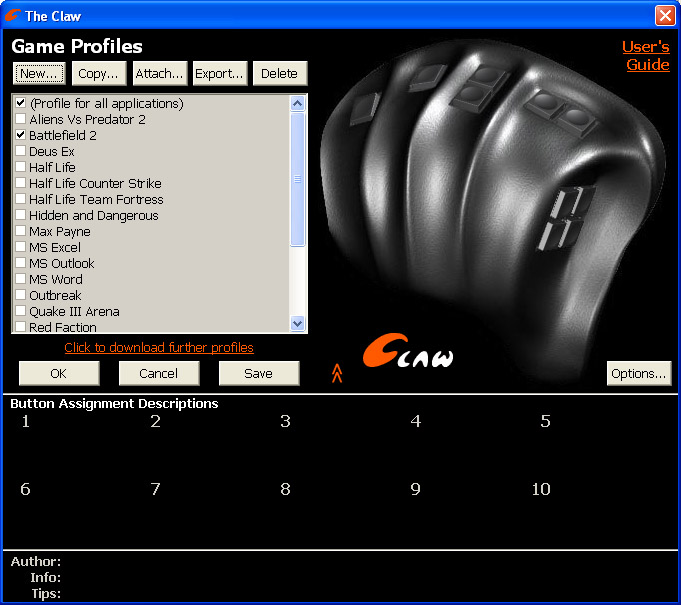The height and width of the screenshot is (605, 681).
Task: Enable Aliens Vs Predator 2 checkbox
Action: (x=20, y=119)
